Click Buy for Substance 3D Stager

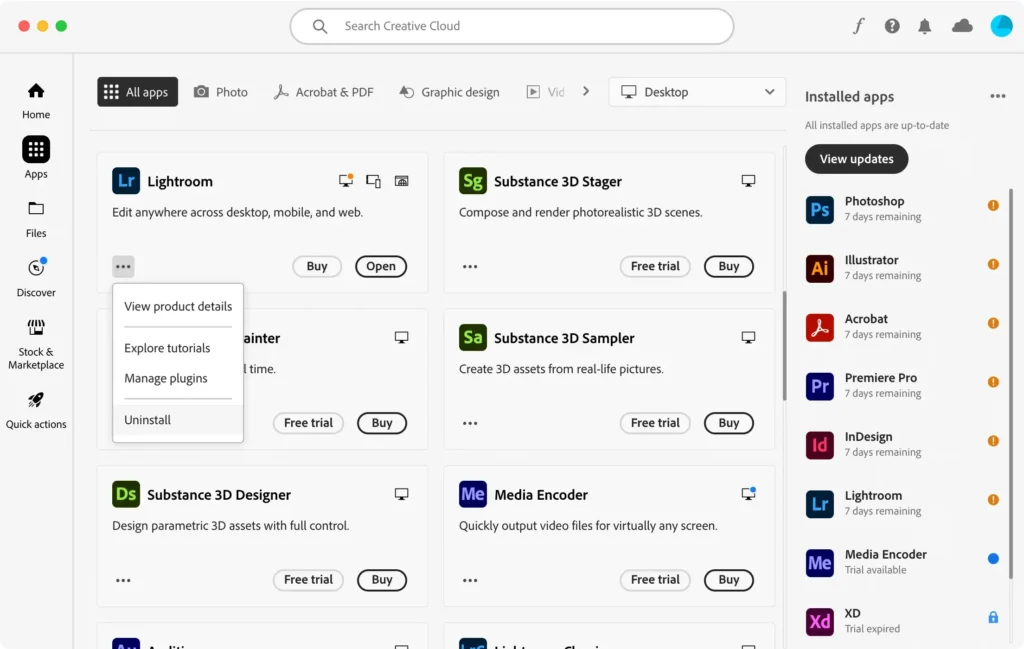(x=729, y=266)
